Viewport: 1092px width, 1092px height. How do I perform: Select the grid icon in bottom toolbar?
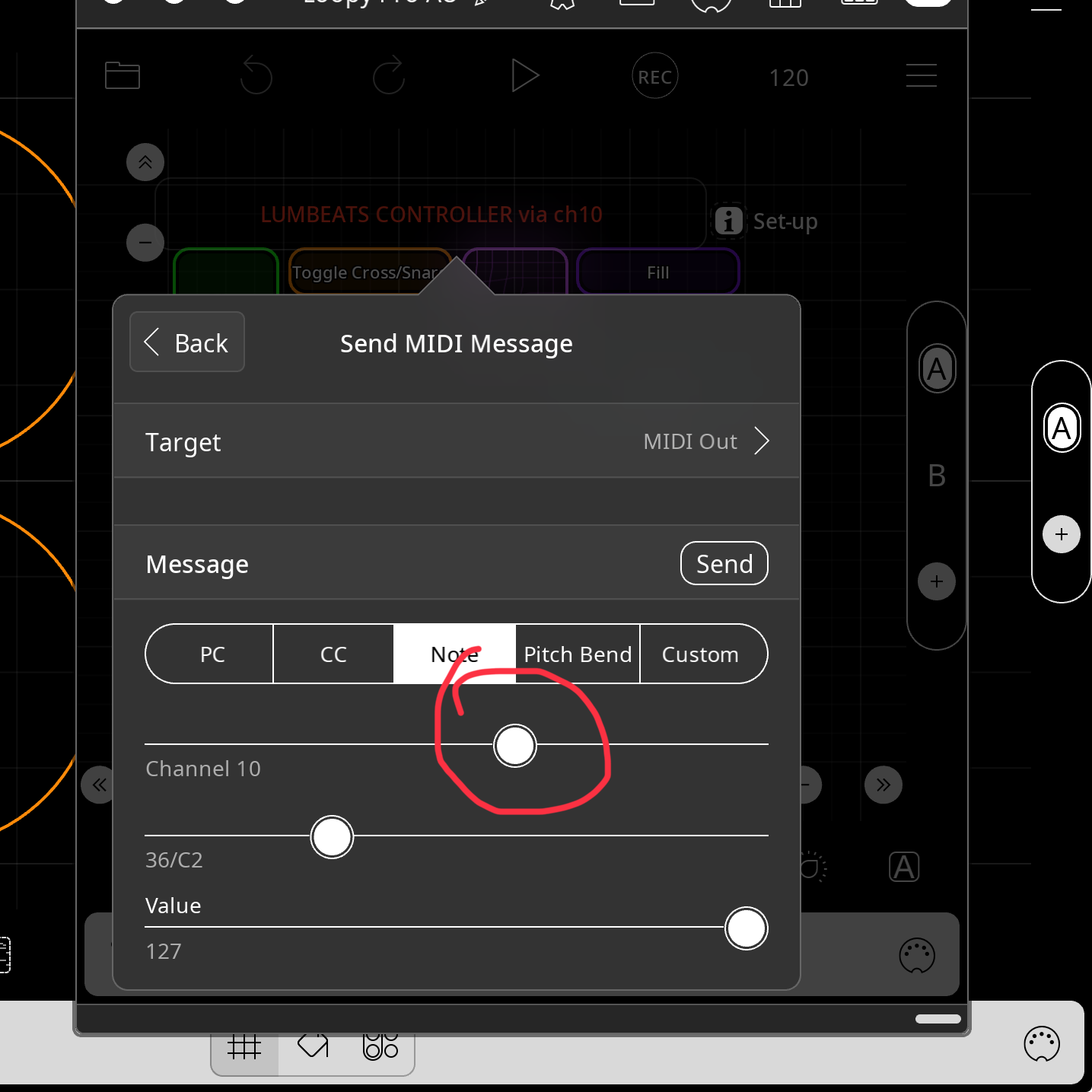click(244, 1047)
